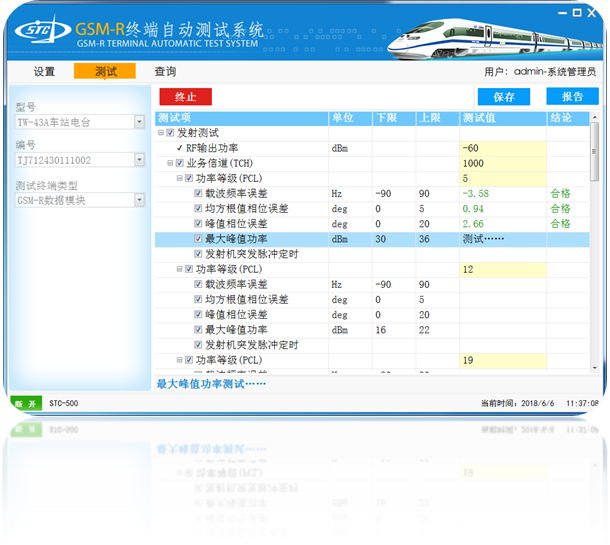Toggle the 业务信道(TCH) checkbox
The height and width of the screenshot is (545, 610).
coord(180,163)
